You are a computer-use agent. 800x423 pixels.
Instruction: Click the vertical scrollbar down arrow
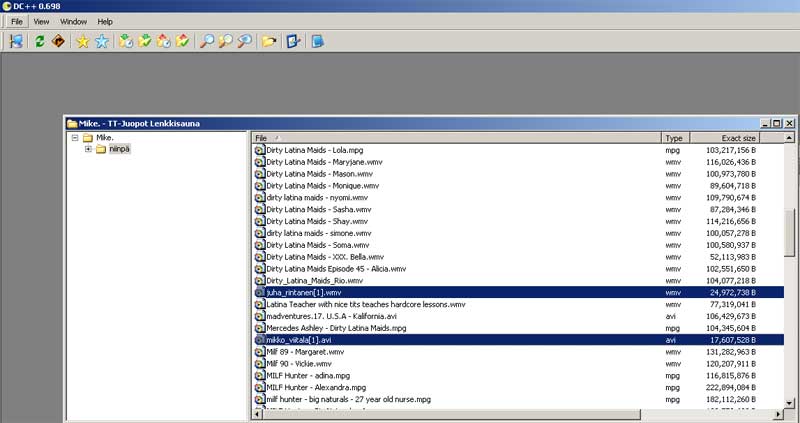click(789, 403)
